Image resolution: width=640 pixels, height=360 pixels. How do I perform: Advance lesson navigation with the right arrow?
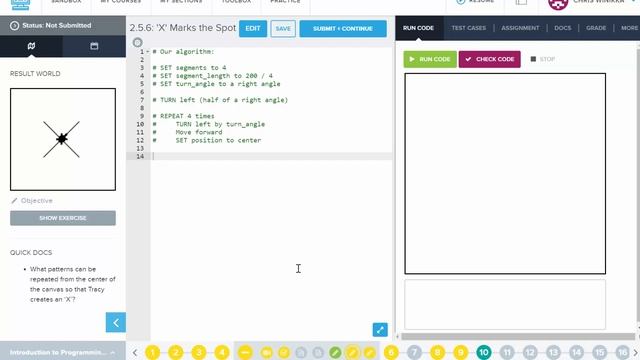coord(635,353)
